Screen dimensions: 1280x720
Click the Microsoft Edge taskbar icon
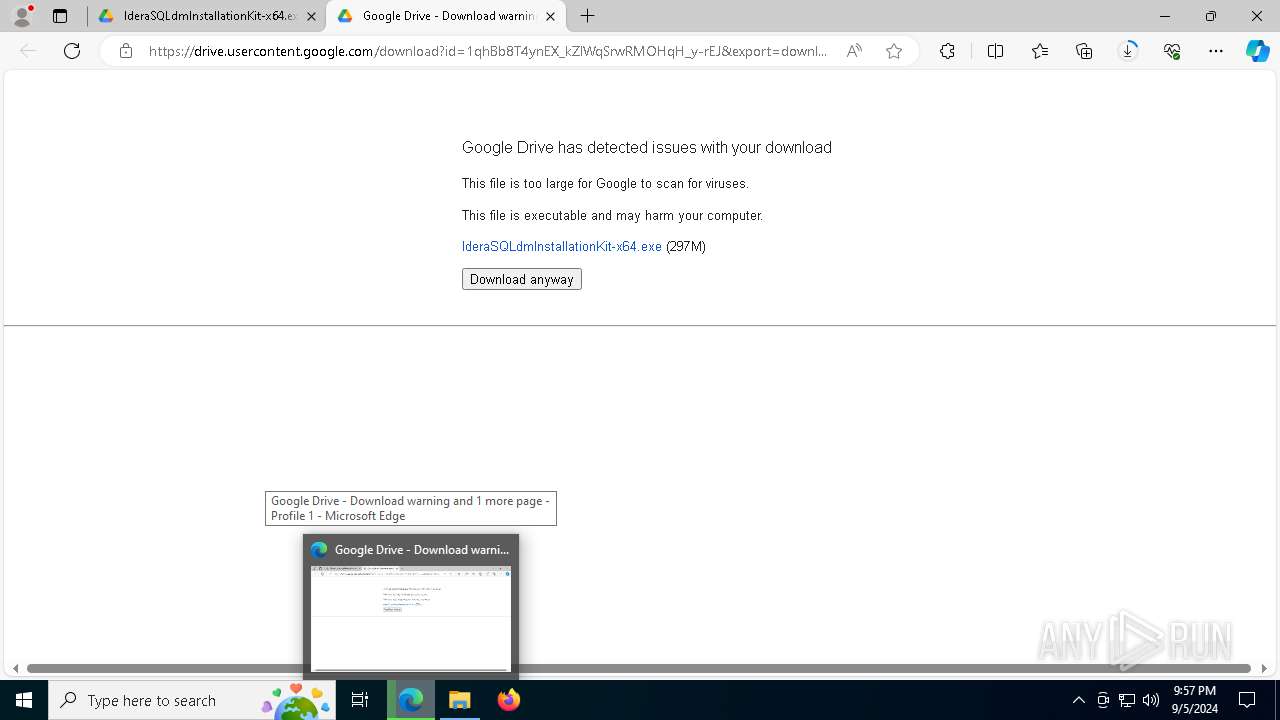pos(411,700)
